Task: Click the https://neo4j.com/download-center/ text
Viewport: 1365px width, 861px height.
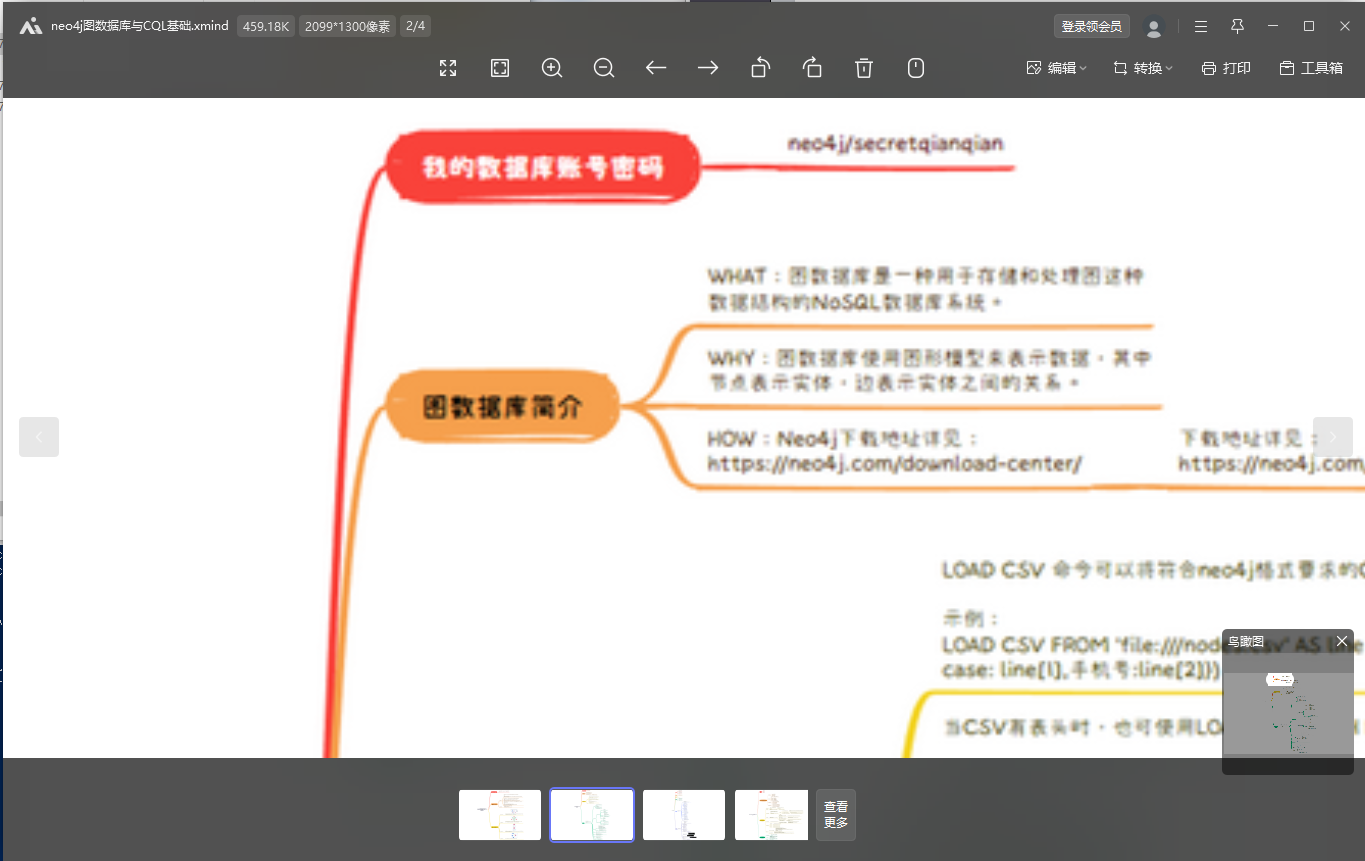Action: tap(895, 464)
